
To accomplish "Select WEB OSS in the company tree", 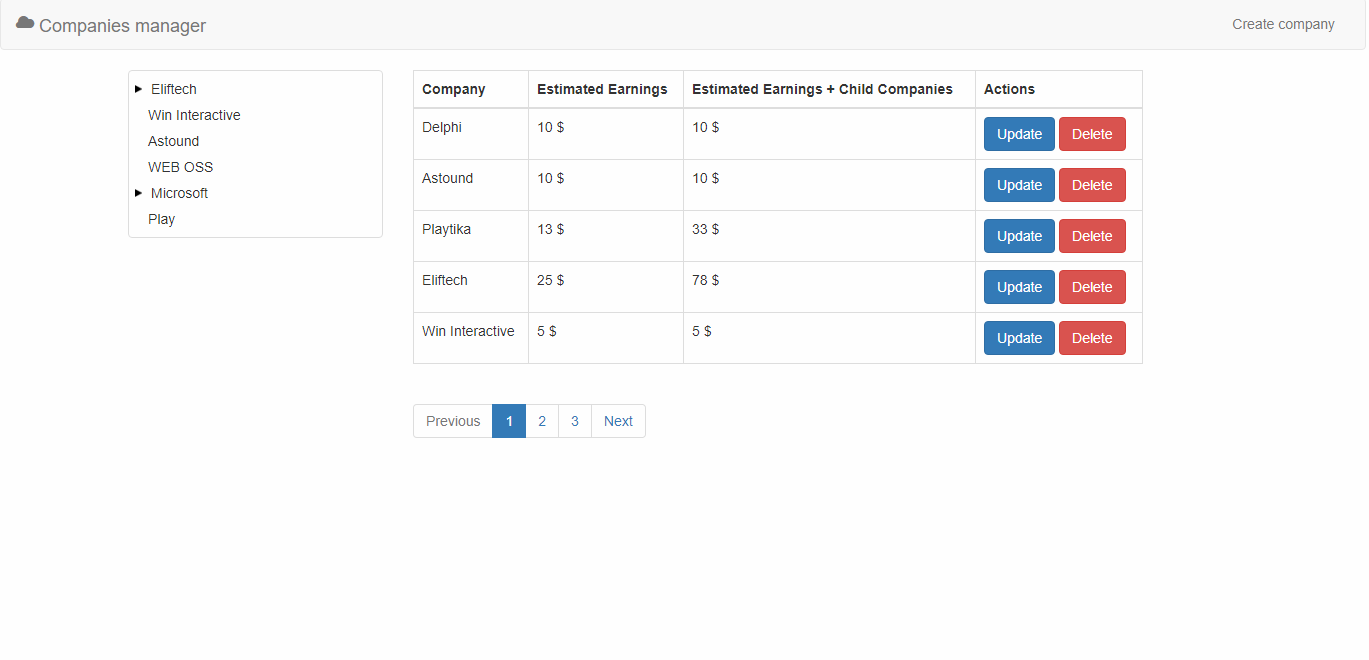I will click(x=180, y=167).
